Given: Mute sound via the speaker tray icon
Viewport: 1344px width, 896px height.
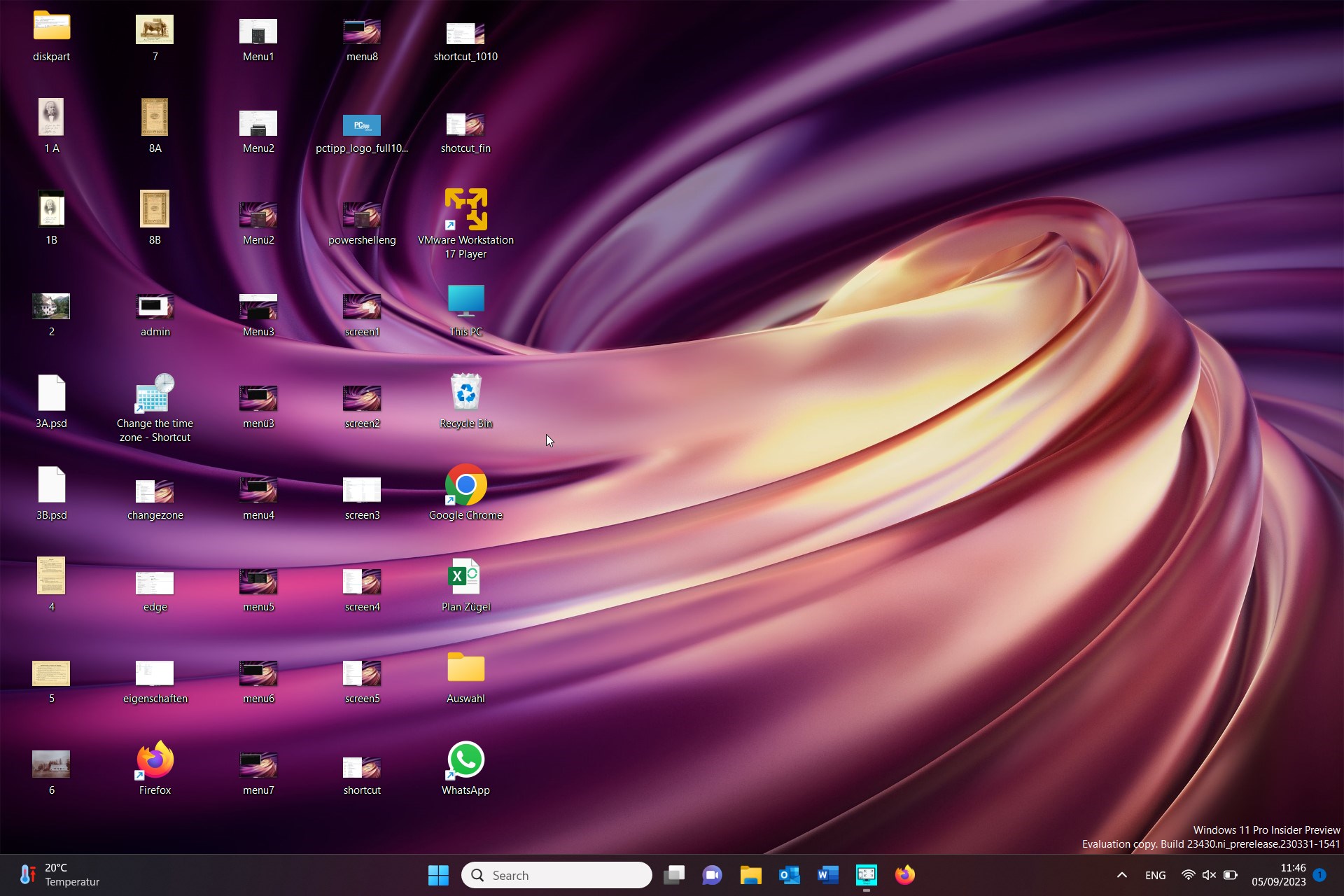Looking at the screenshot, I should (1209, 875).
